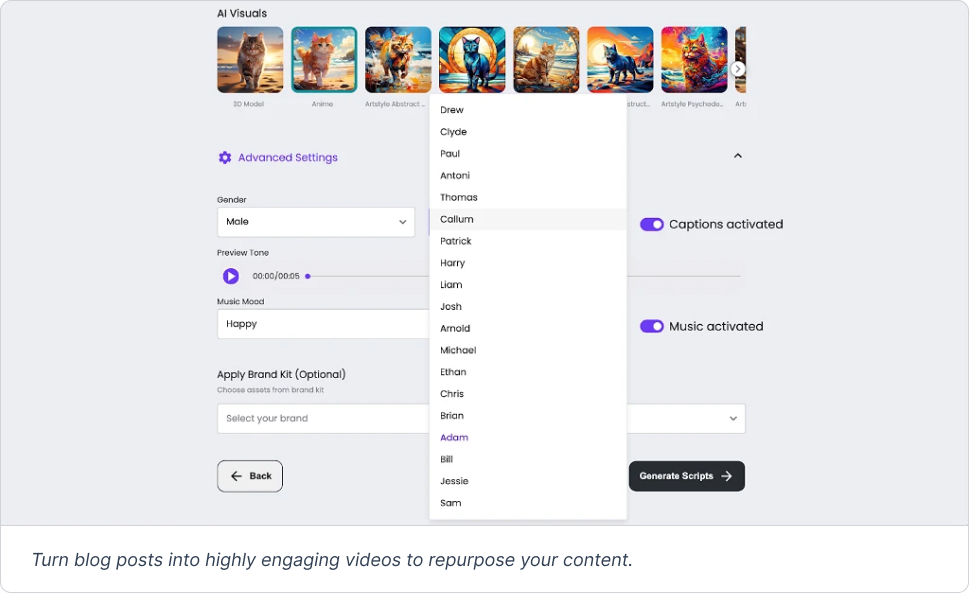Disable the Music activated switch
Viewport: 969px width, 593px height.
652,327
